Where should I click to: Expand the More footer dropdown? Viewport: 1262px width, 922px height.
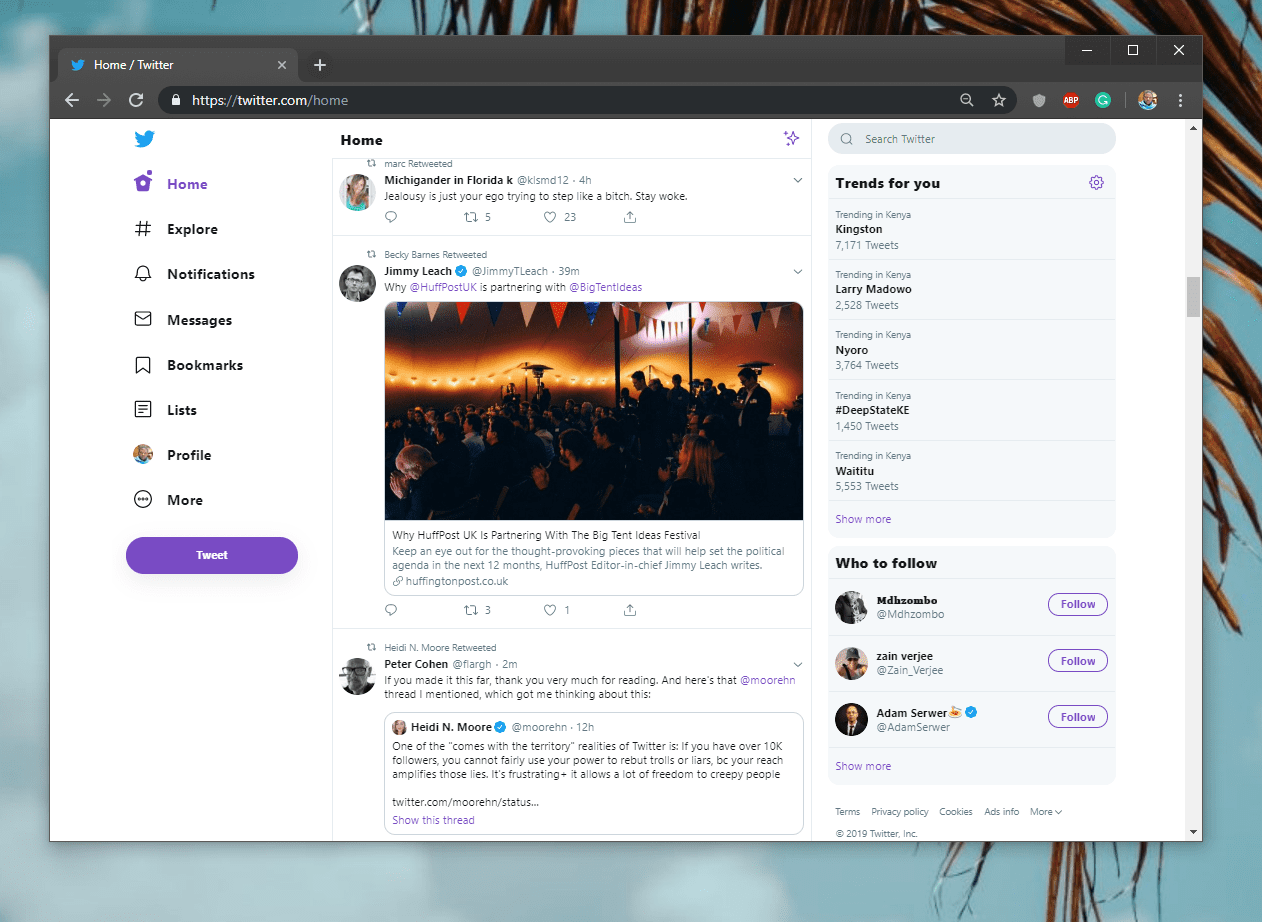point(1044,811)
